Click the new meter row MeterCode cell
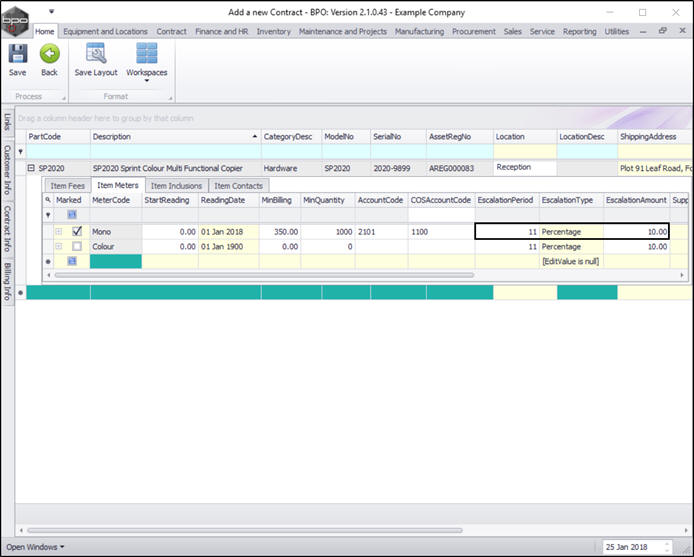694x557 pixels. tap(116, 261)
